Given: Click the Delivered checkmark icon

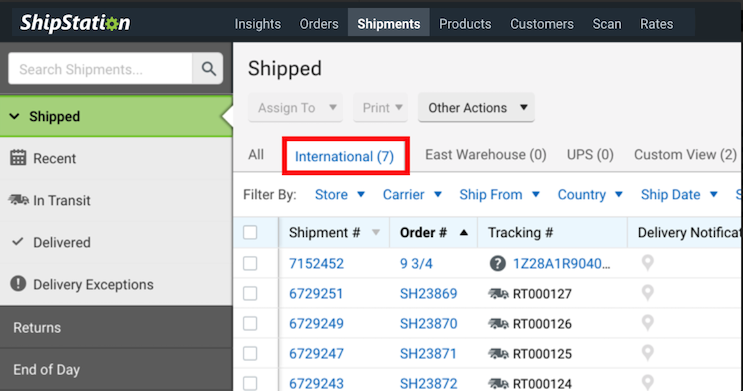Looking at the screenshot, I should pos(18,242).
